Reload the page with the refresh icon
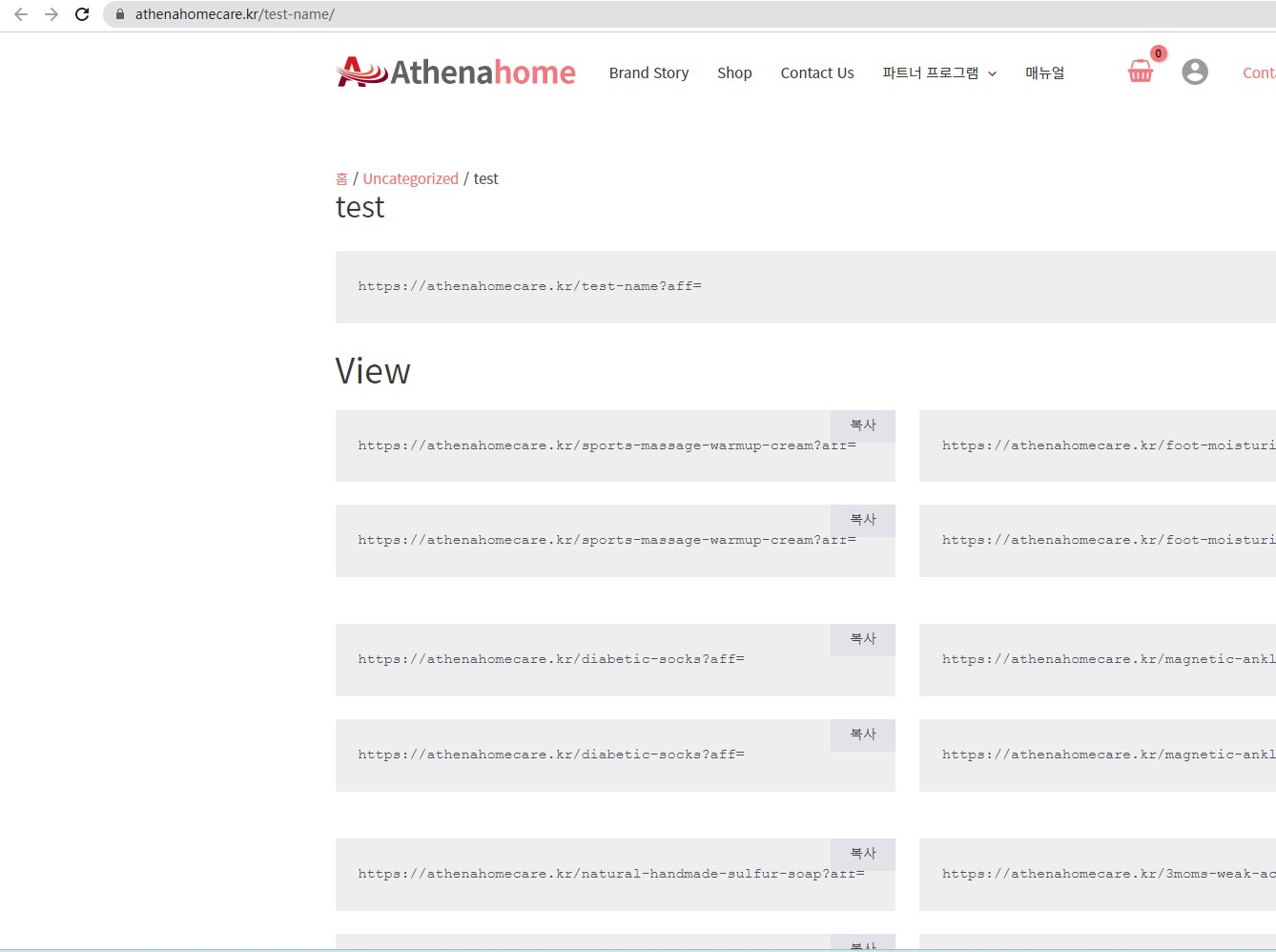 pos(82,14)
